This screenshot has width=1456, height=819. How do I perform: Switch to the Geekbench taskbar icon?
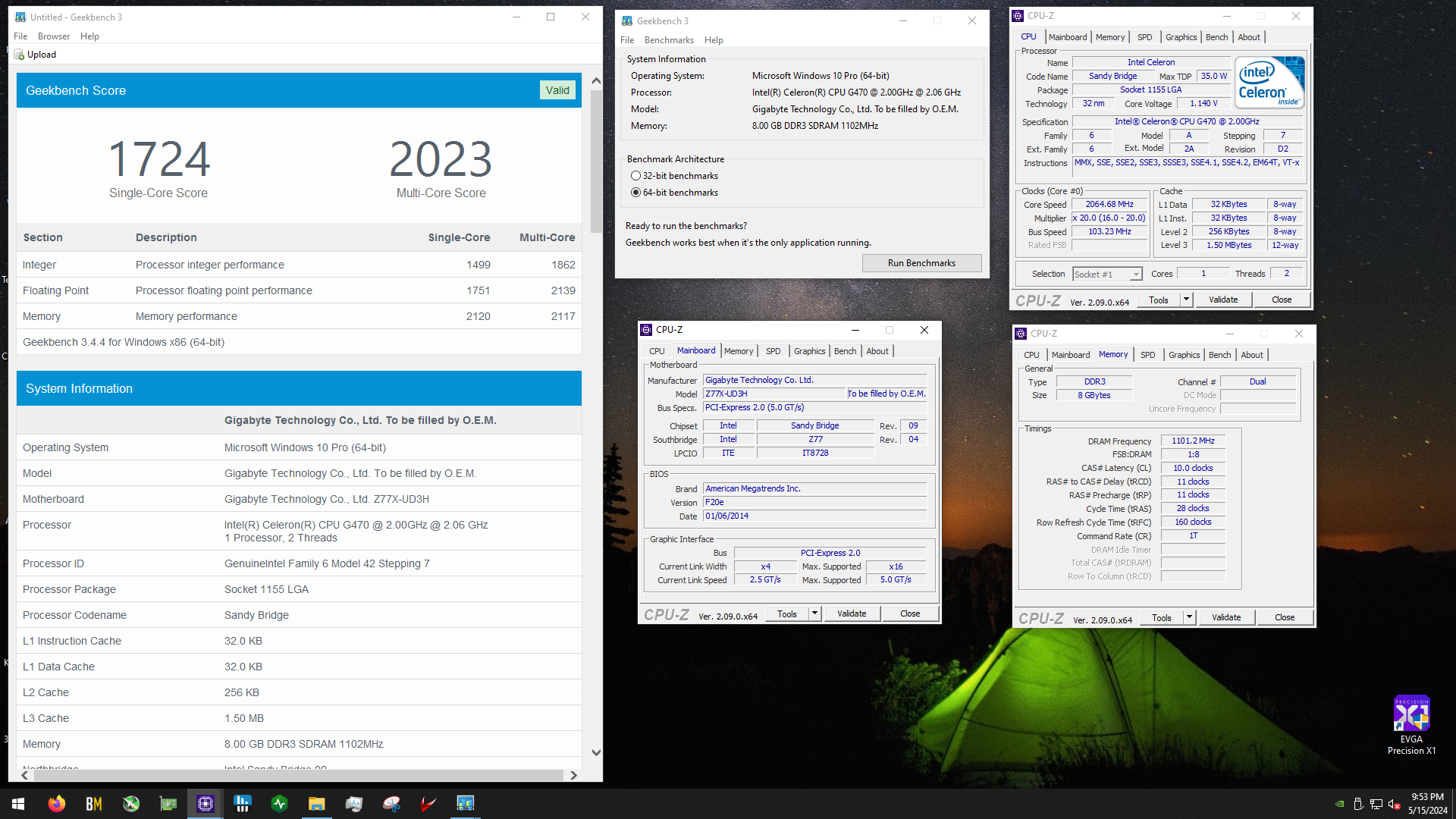point(465,804)
